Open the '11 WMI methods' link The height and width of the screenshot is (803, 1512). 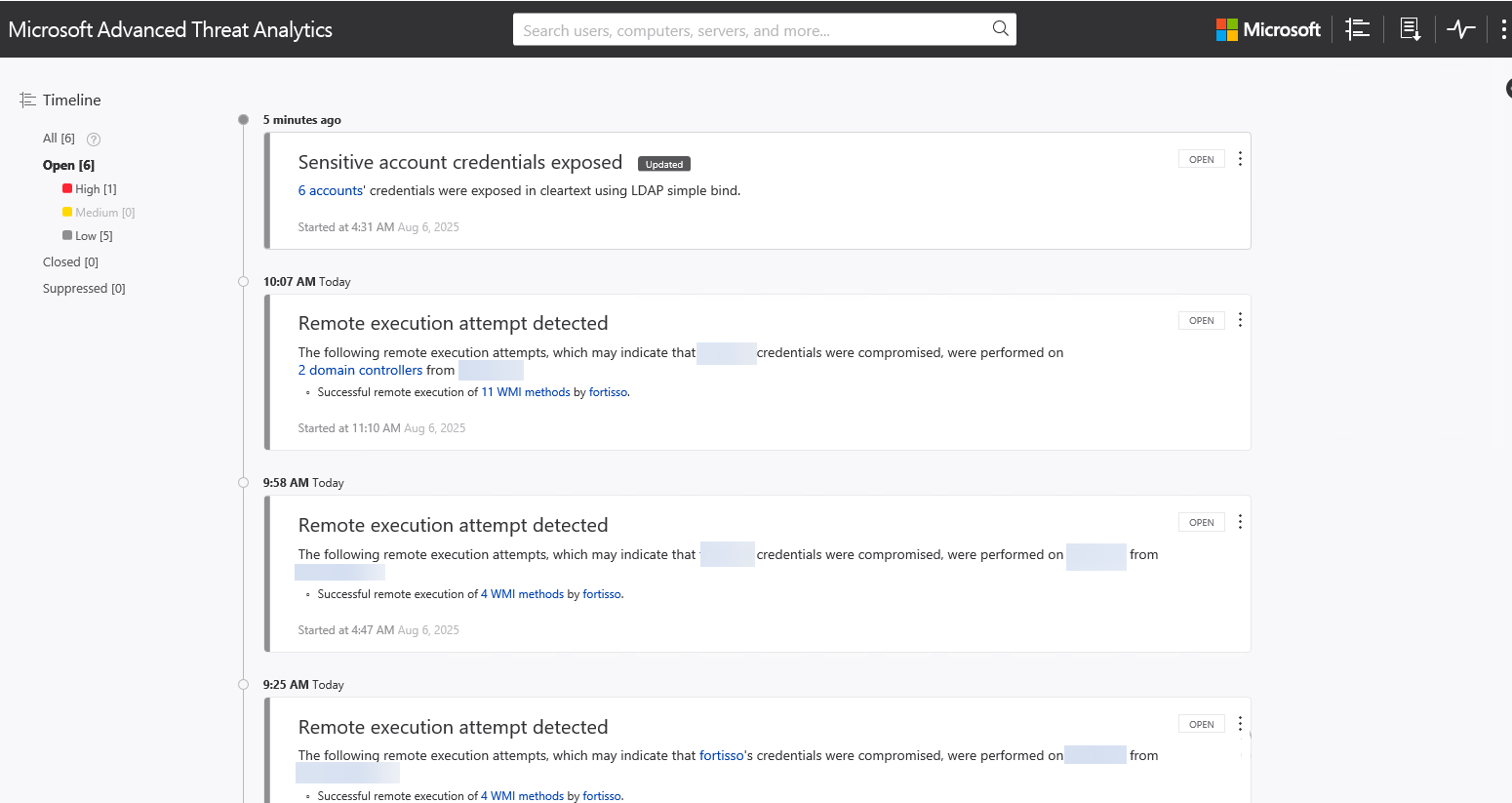[x=525, y=392]
